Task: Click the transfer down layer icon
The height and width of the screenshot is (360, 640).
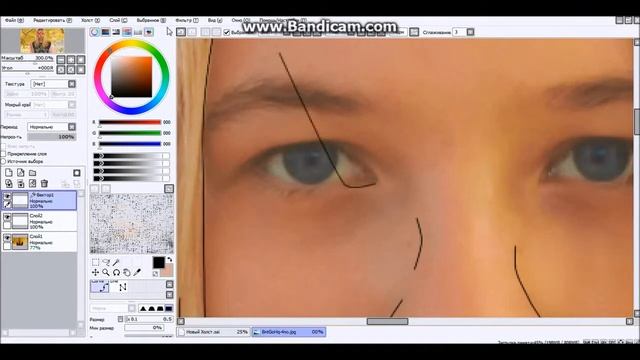Action: [x=9, y=184]
